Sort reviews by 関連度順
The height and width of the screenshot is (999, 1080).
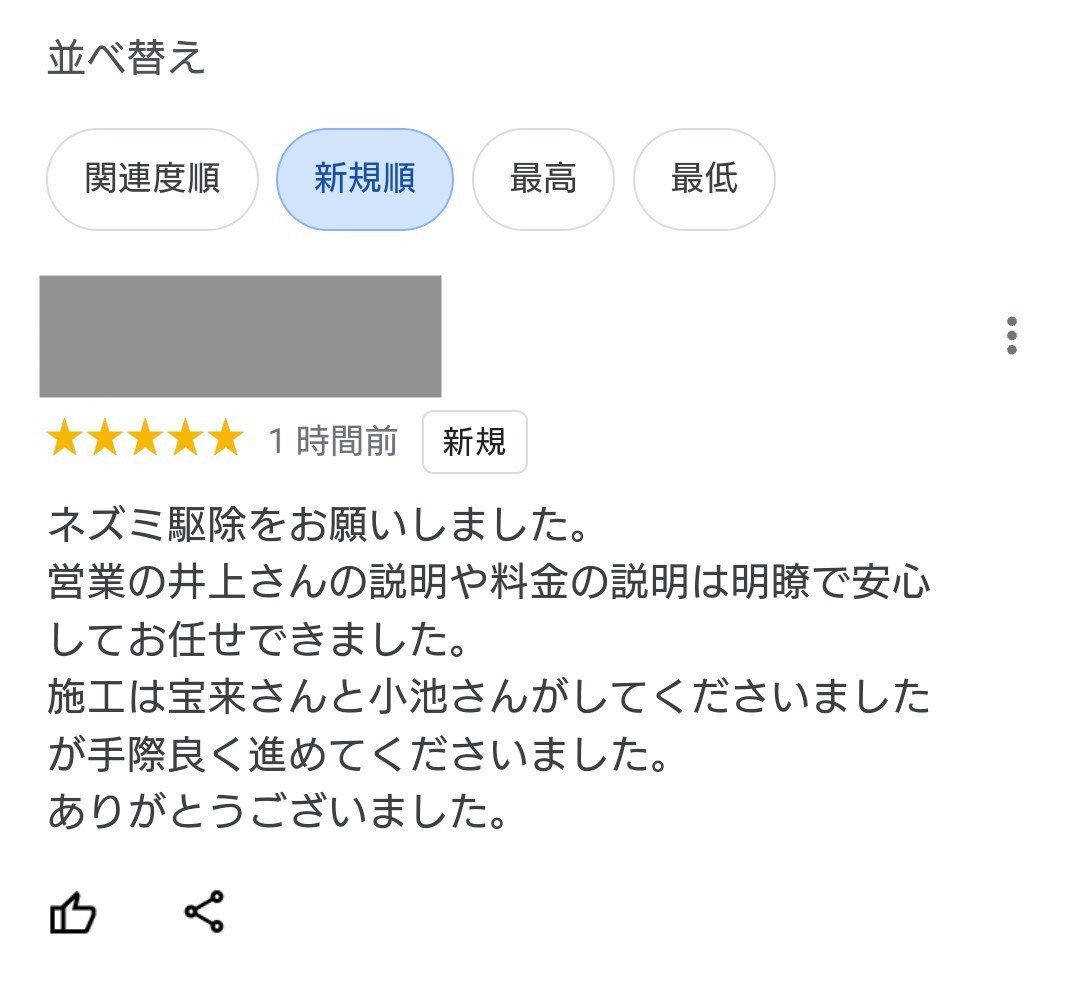pos(152,180)
